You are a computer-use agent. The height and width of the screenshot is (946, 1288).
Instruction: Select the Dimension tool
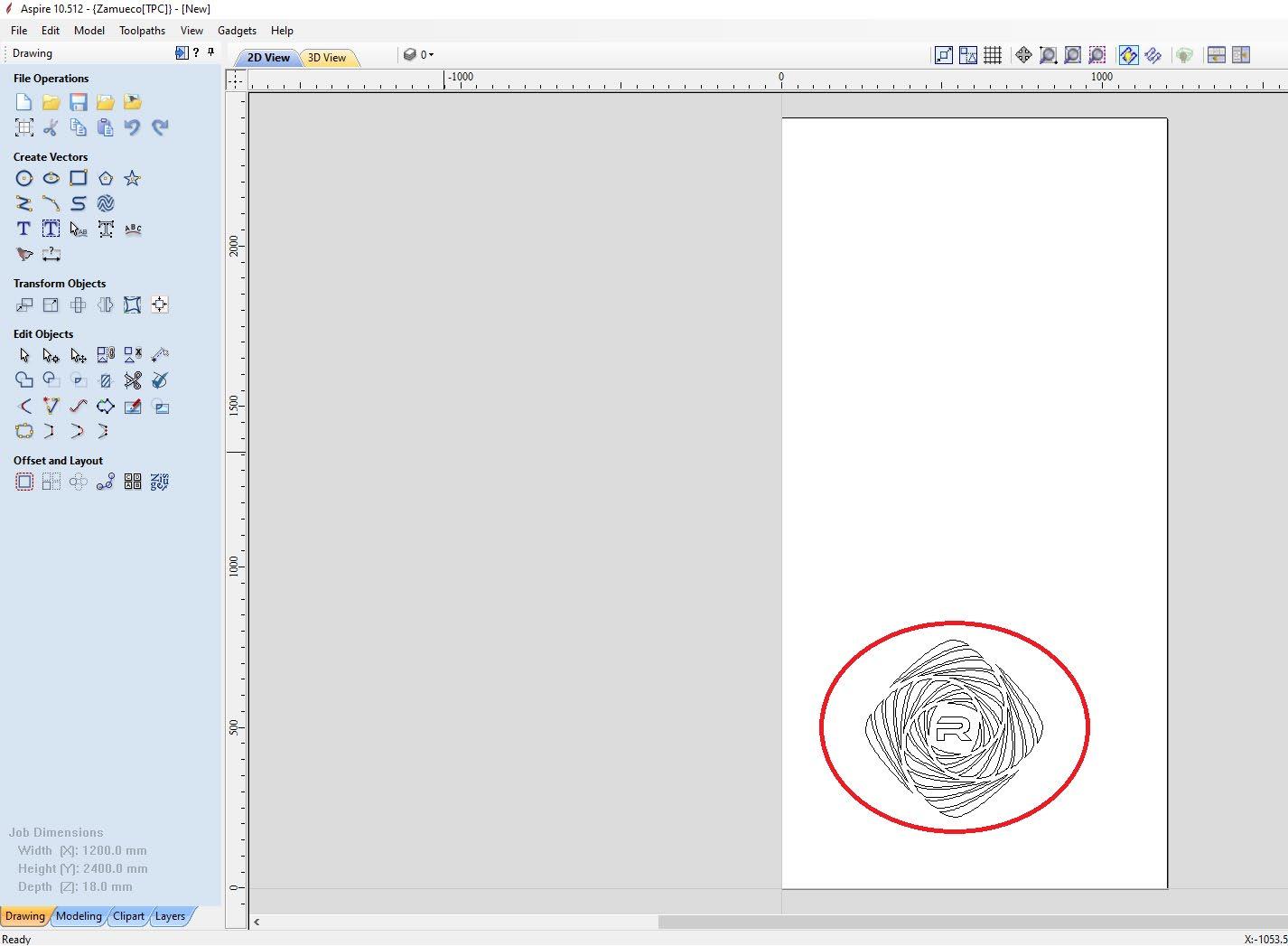coord(51,254)
